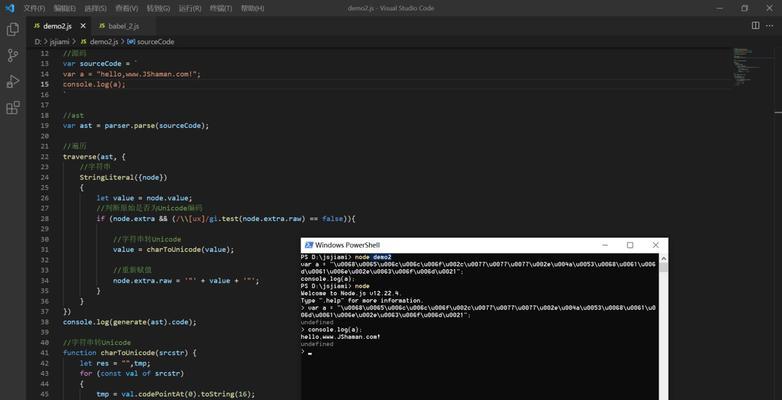Click "value = charToUnicode(value);" line

coord(173,249)
